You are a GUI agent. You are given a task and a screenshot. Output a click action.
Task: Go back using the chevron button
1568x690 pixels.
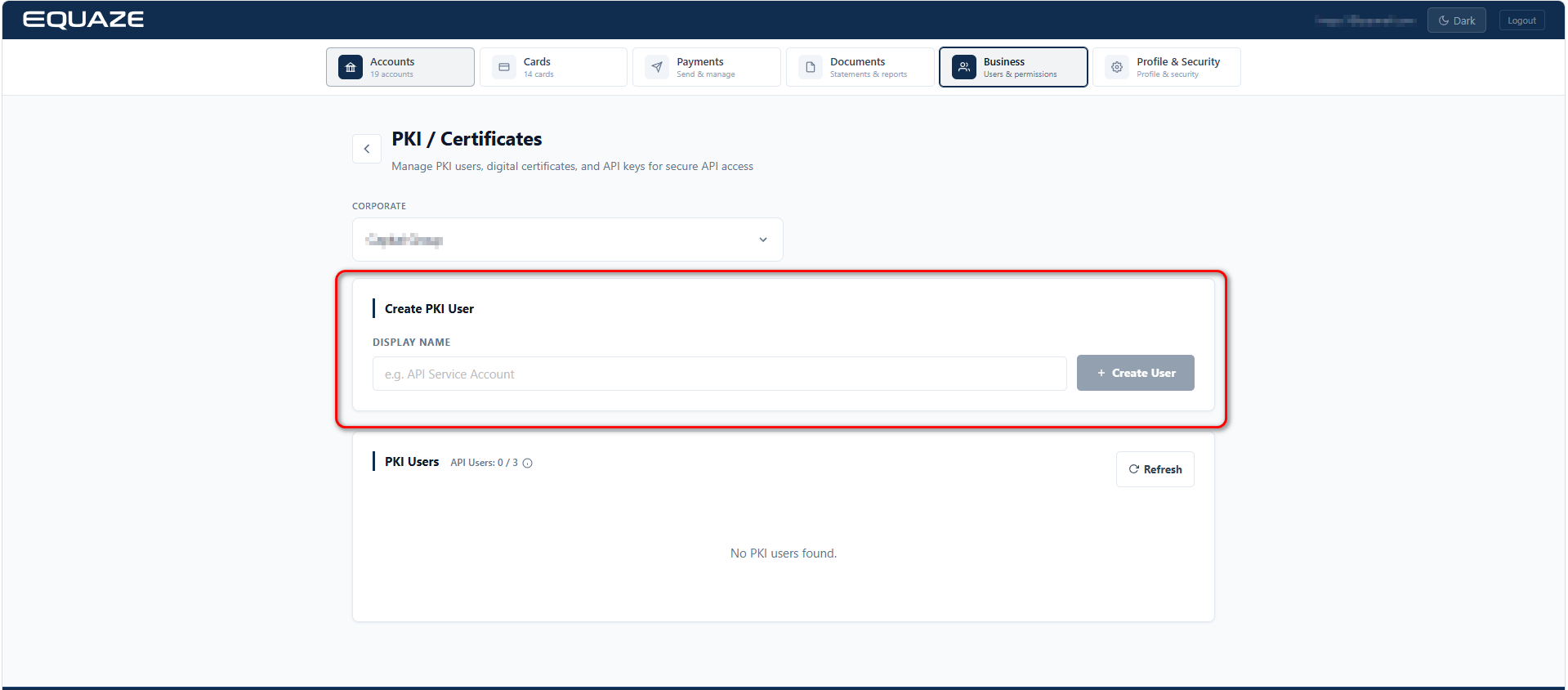point(367,149)
